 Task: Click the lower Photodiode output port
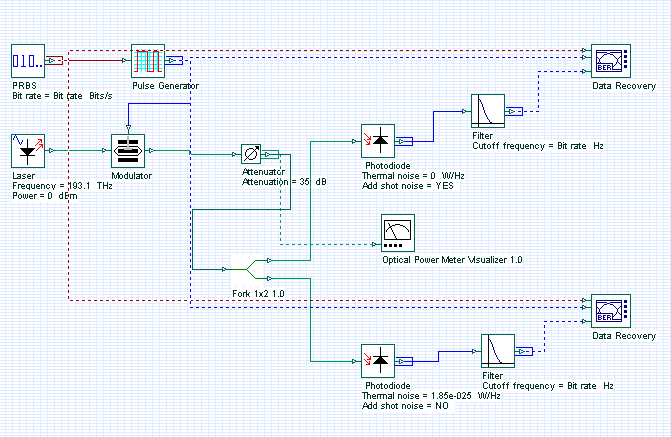click(404, 361)
